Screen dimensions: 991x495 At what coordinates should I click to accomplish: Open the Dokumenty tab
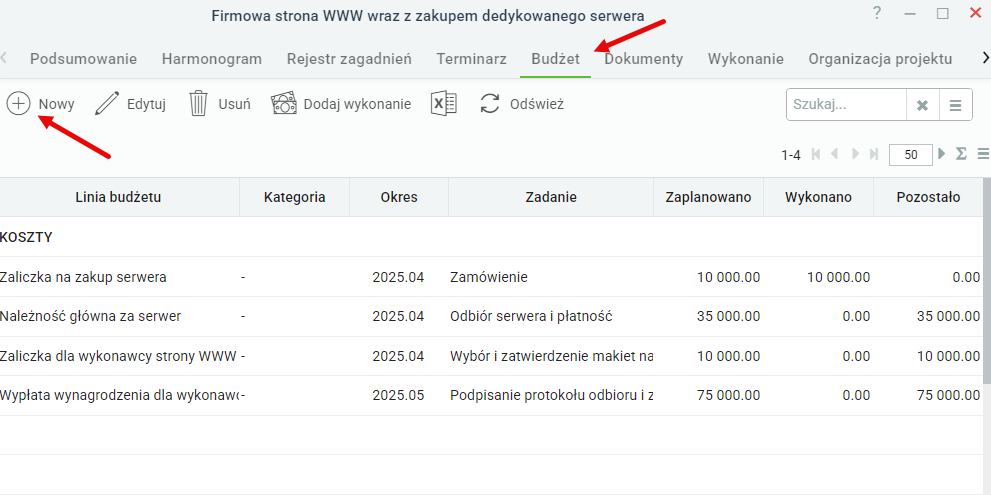click(x=643, y=59)
